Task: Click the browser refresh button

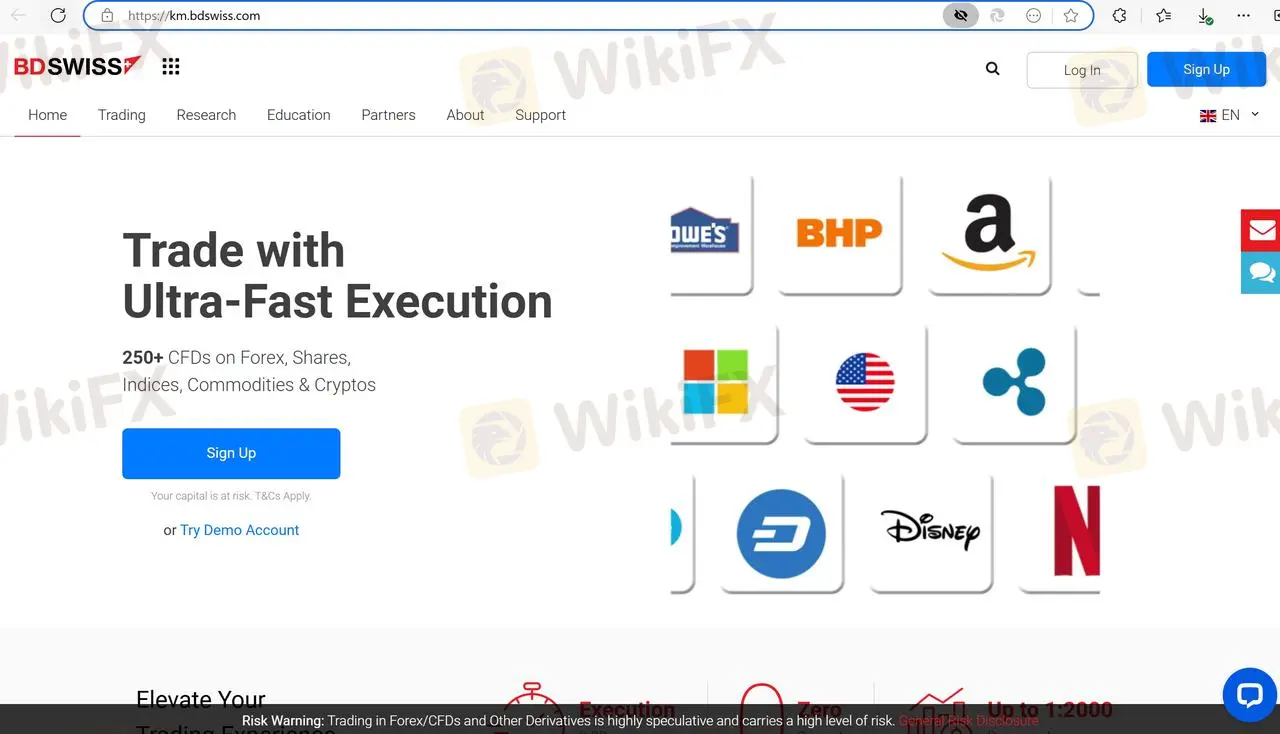Action: click(x=58, y=16)
